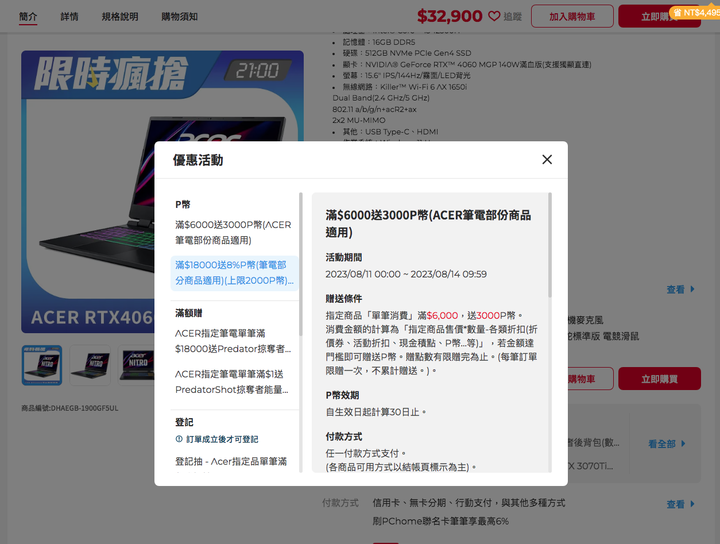Click the 自生效日起計算30日止 text
The height and width of the screenshot is (544, 720).
coord(376,412)
